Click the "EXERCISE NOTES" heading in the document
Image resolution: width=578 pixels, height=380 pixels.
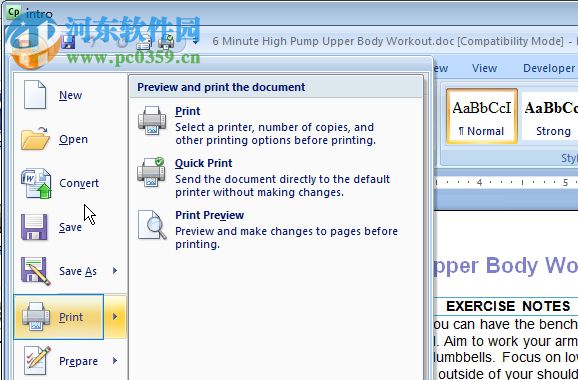point(508,306)
